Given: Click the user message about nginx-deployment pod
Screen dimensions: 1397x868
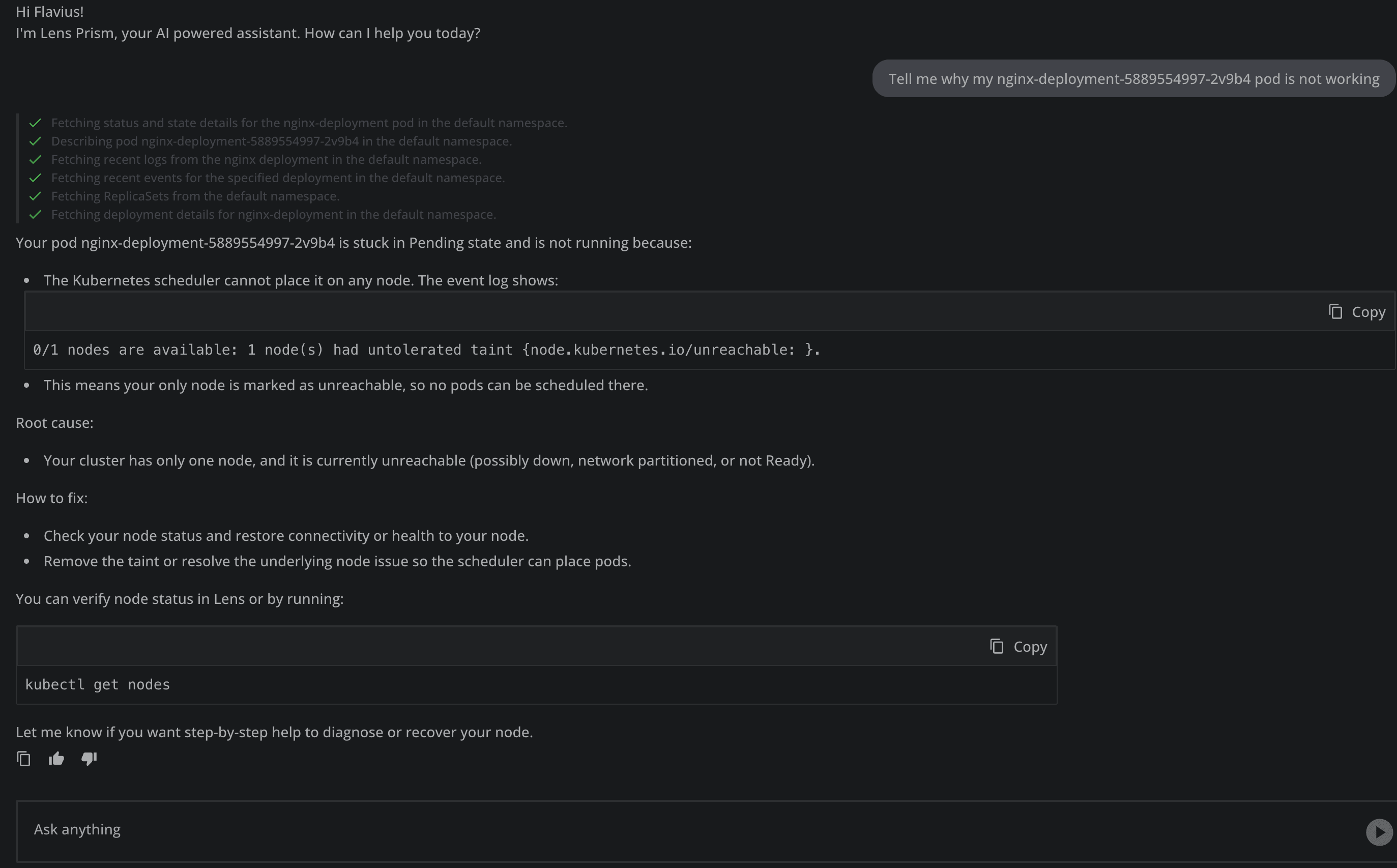Looking at the screenshot, I should [1133, 79].
